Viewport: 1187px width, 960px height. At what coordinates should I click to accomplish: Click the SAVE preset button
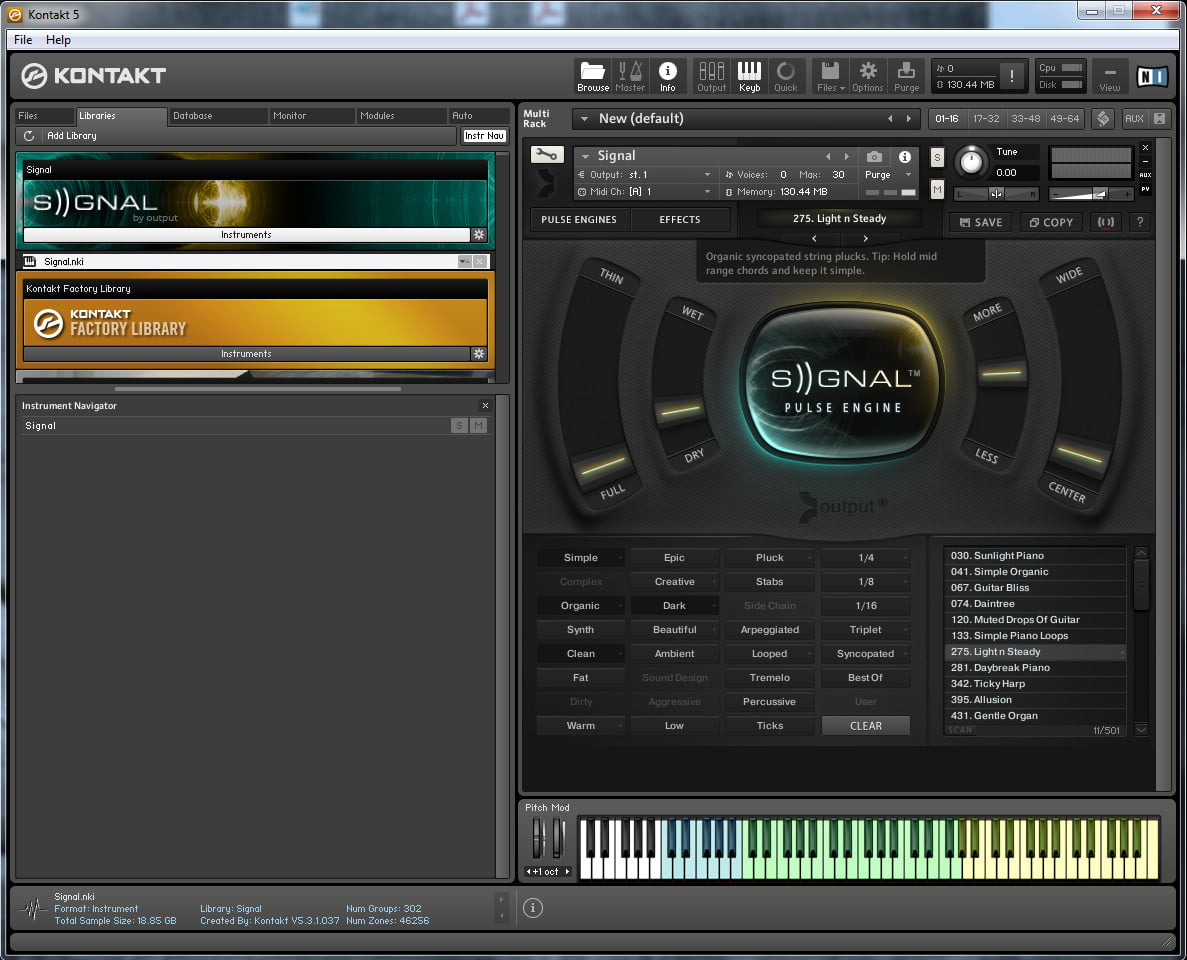pyautogui.click(x=980, y=223)
